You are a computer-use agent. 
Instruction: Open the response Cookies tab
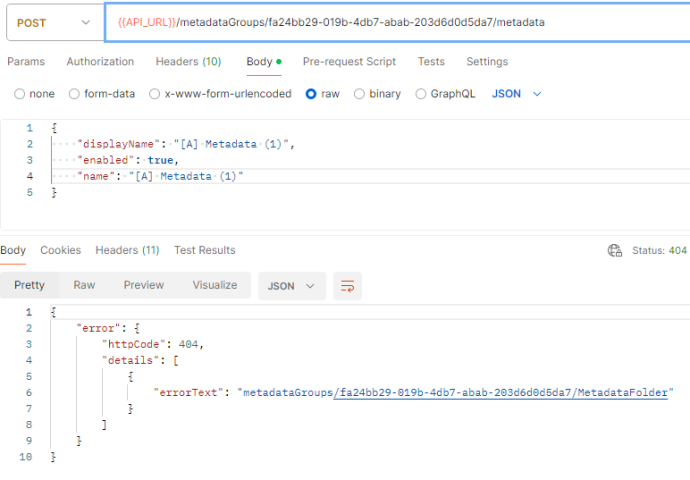60,250
